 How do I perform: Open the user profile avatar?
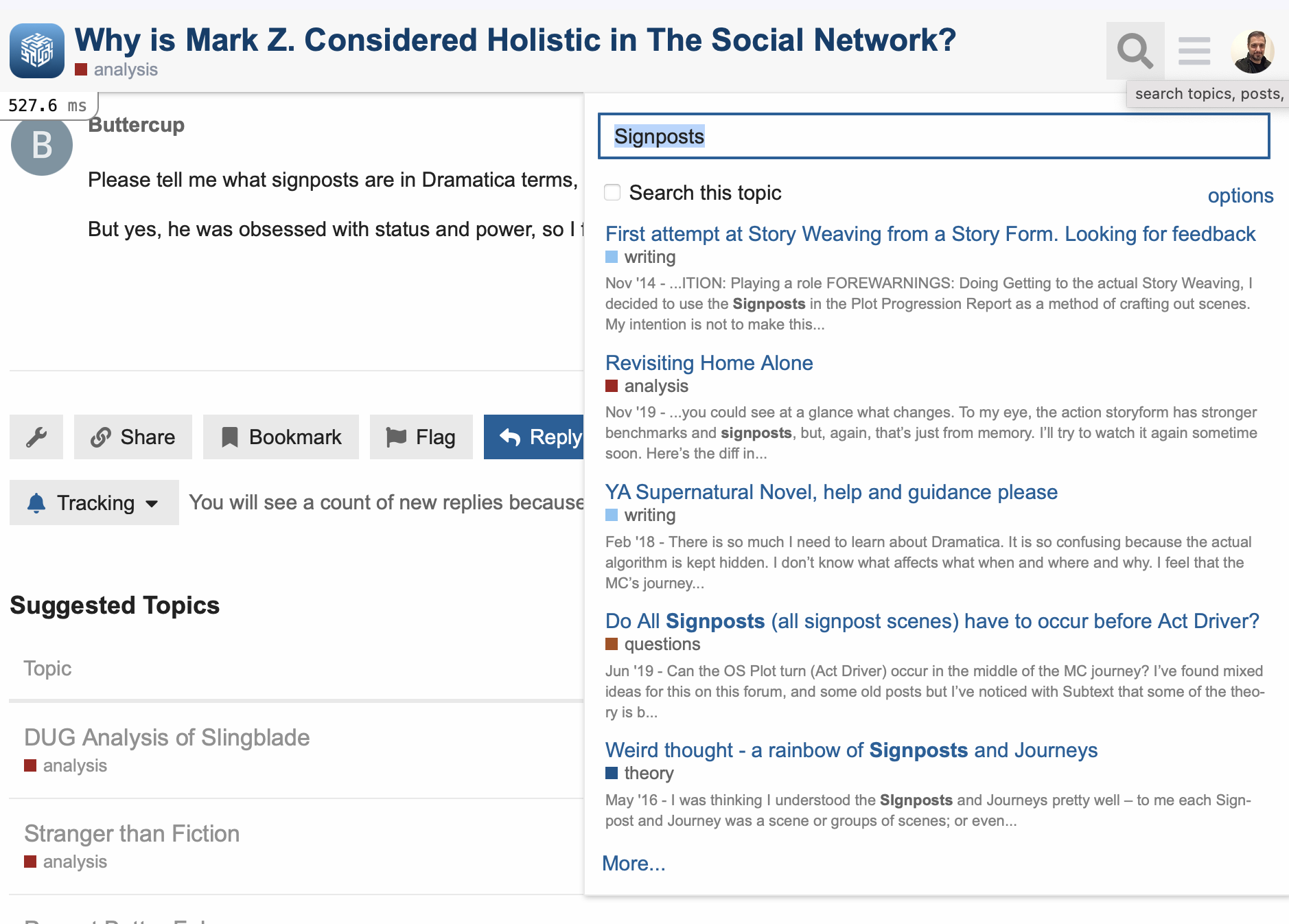coord(1253,51)
